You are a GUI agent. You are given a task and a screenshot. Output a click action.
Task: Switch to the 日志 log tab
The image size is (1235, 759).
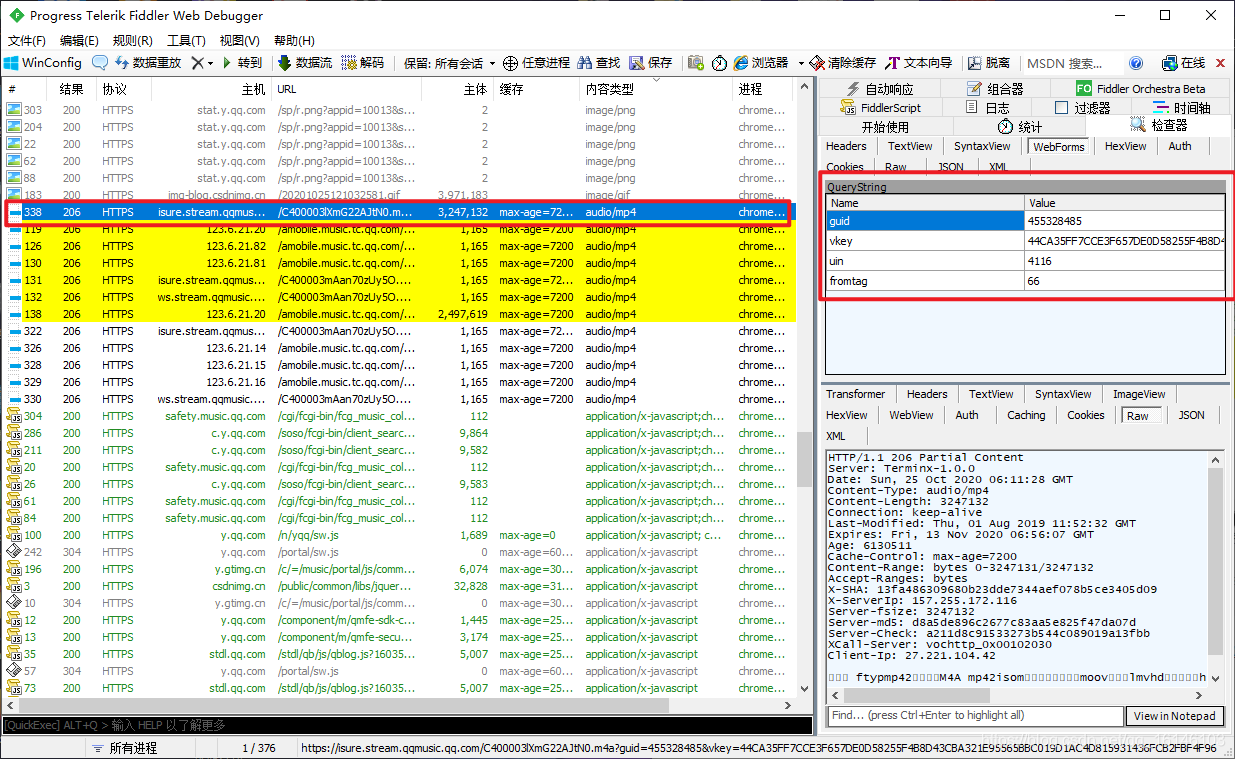coord(988,108)
